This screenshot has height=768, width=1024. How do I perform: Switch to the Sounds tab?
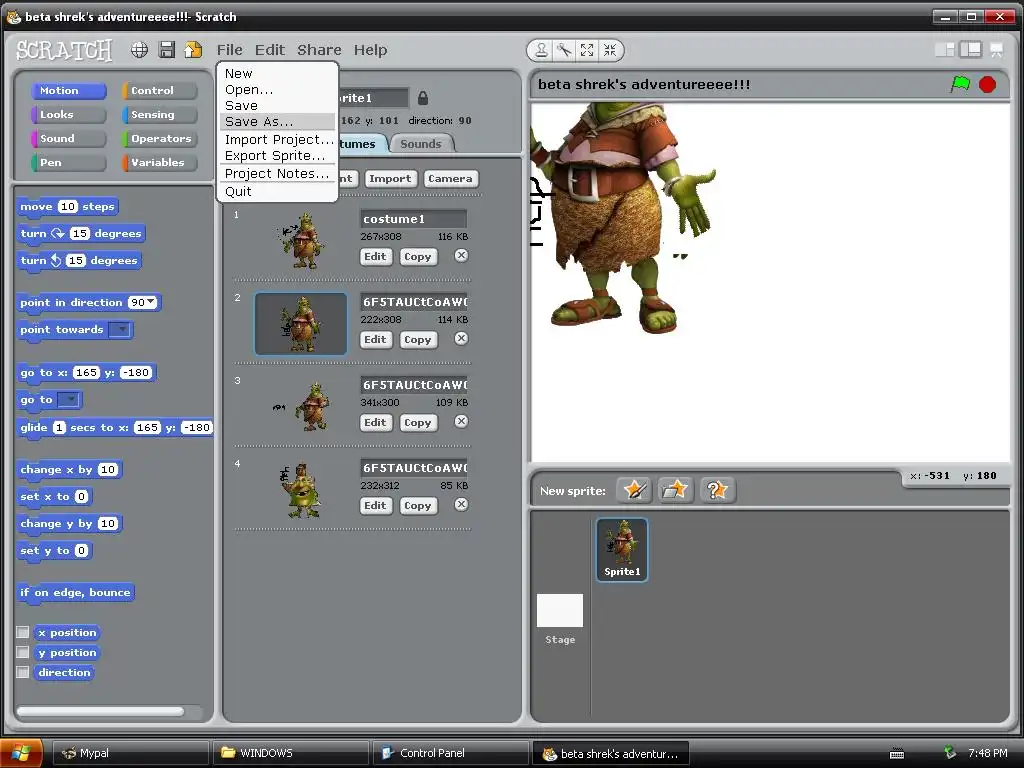[421, 144]
